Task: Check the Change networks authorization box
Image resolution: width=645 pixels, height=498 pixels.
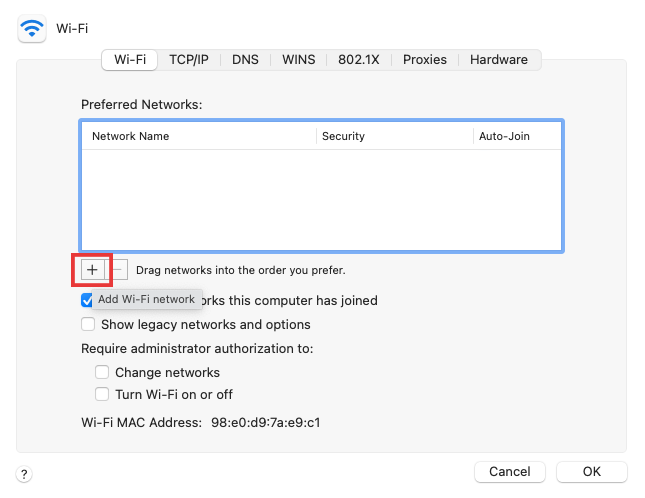Action: [x=102, y=372]
